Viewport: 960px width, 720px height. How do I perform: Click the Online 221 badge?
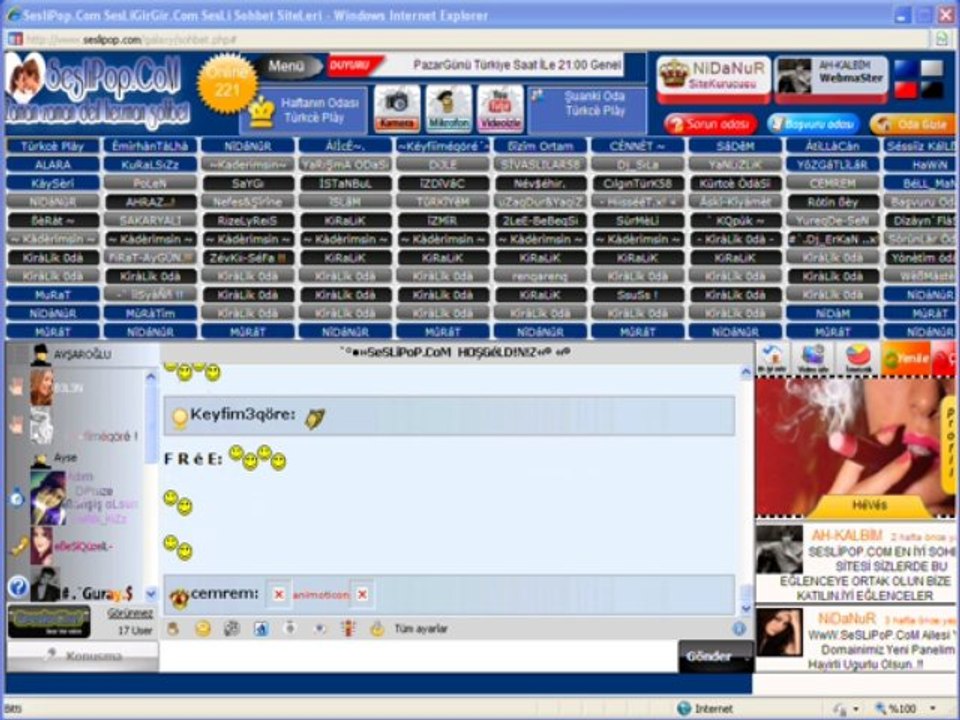tap(227, 83)
